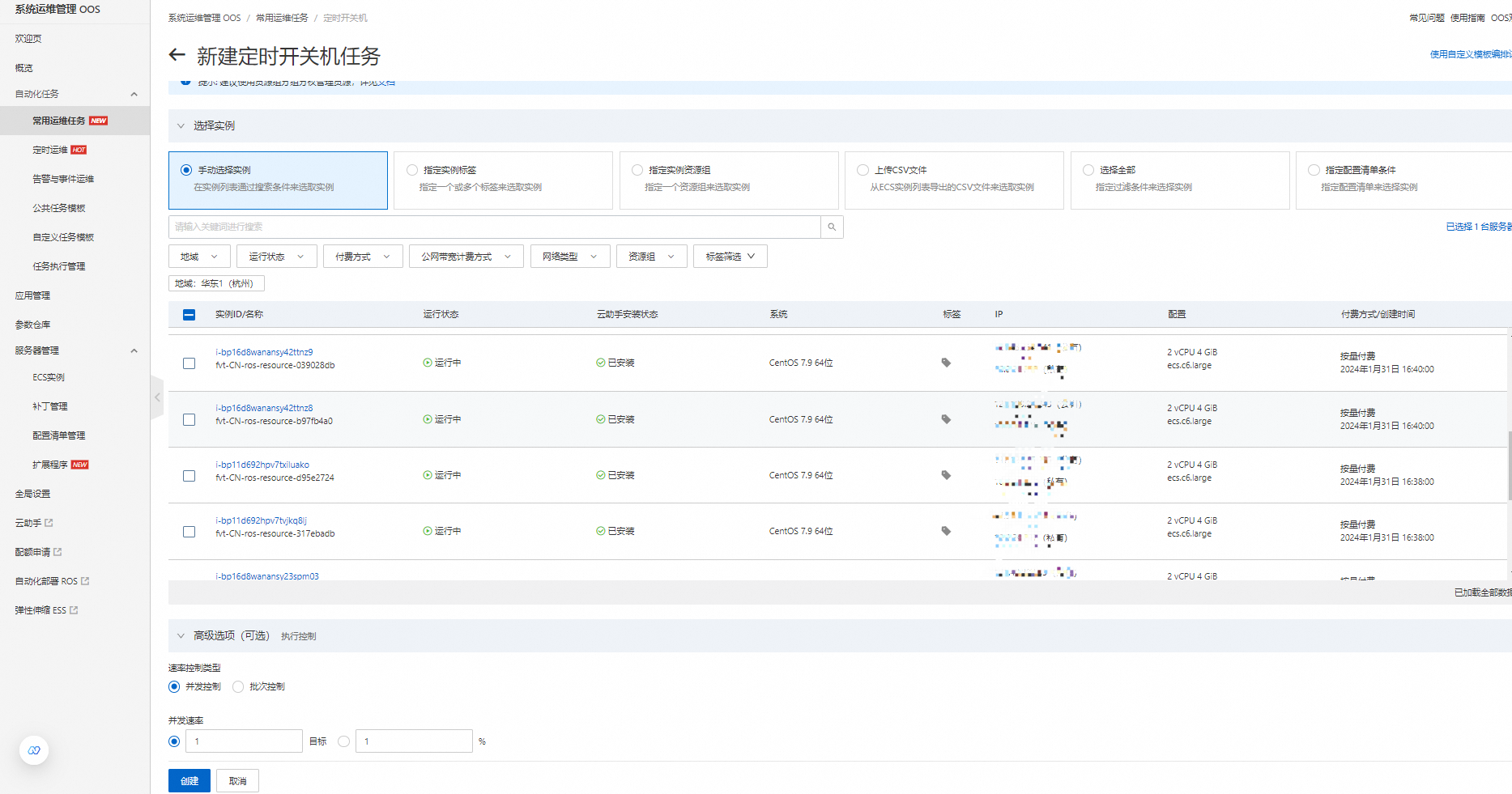Click the NEW badge beside 扩展程序
This screenshot has width=1512, height=794.
pyautogui.click(x=80, y=465)
